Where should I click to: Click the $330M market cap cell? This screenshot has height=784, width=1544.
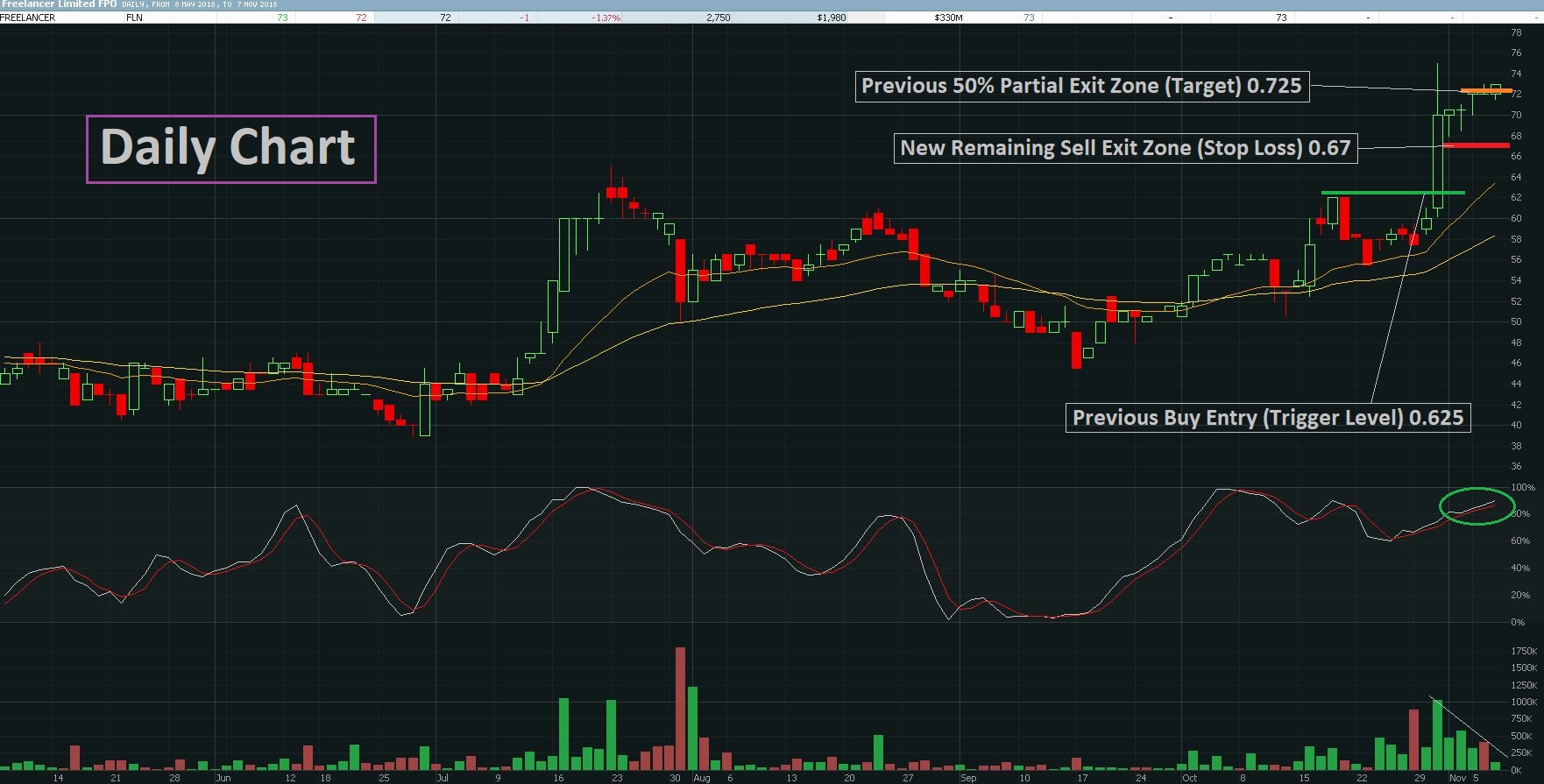[x=948, y=18]
